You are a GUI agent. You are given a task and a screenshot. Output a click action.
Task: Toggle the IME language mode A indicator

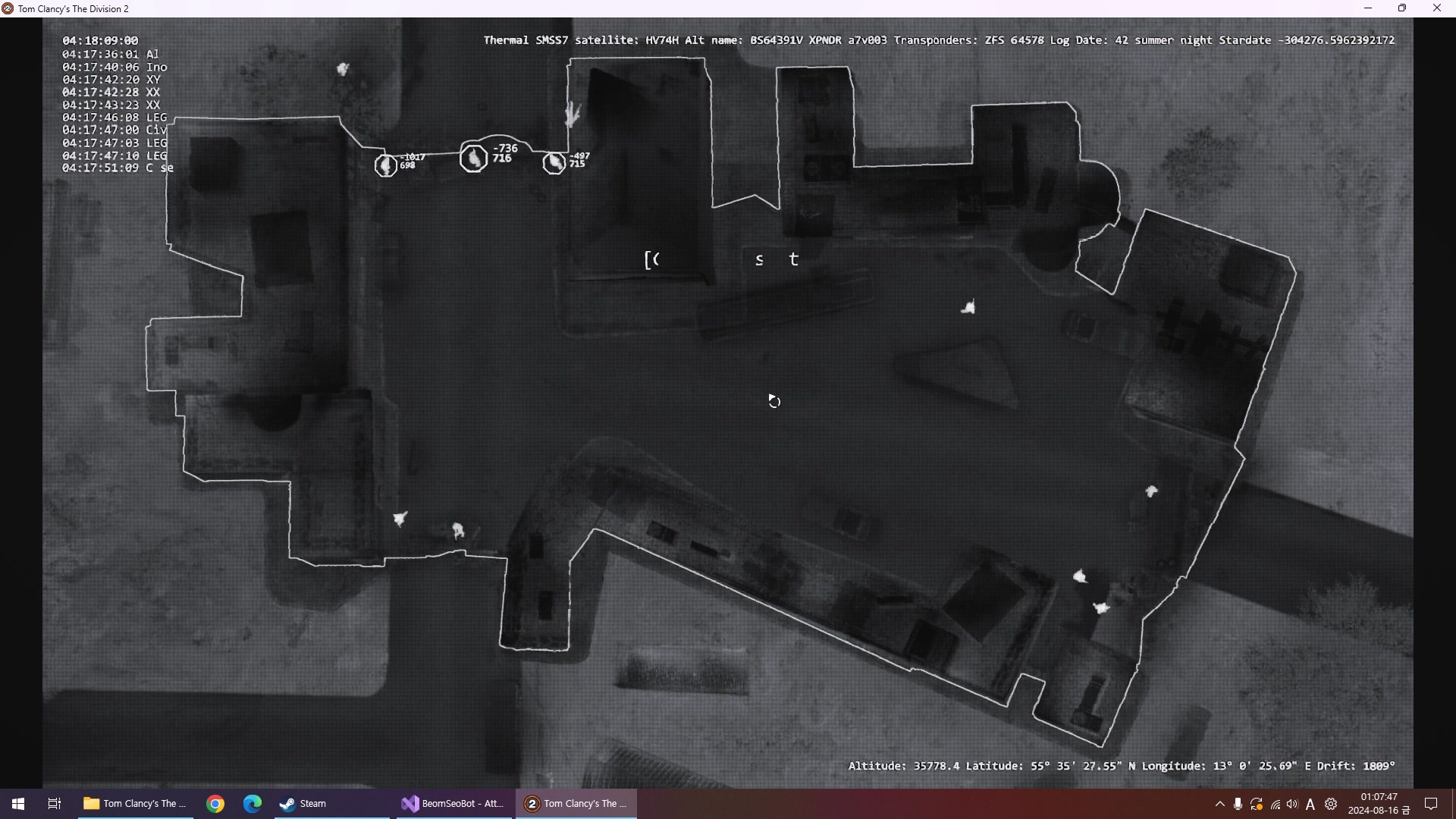click(1311, 805)
